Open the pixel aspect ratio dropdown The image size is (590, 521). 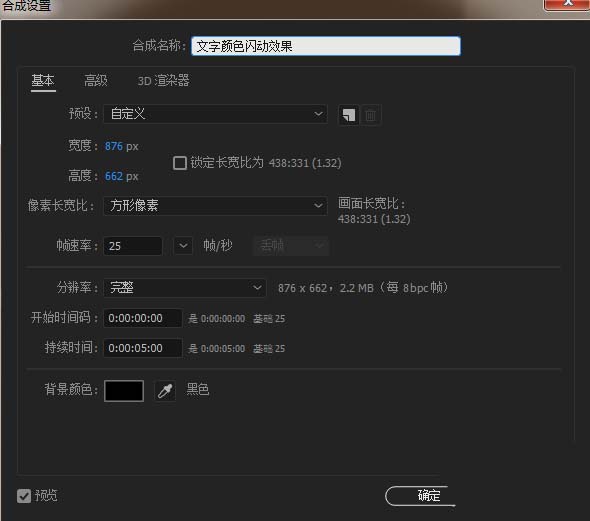pos(215,205)
